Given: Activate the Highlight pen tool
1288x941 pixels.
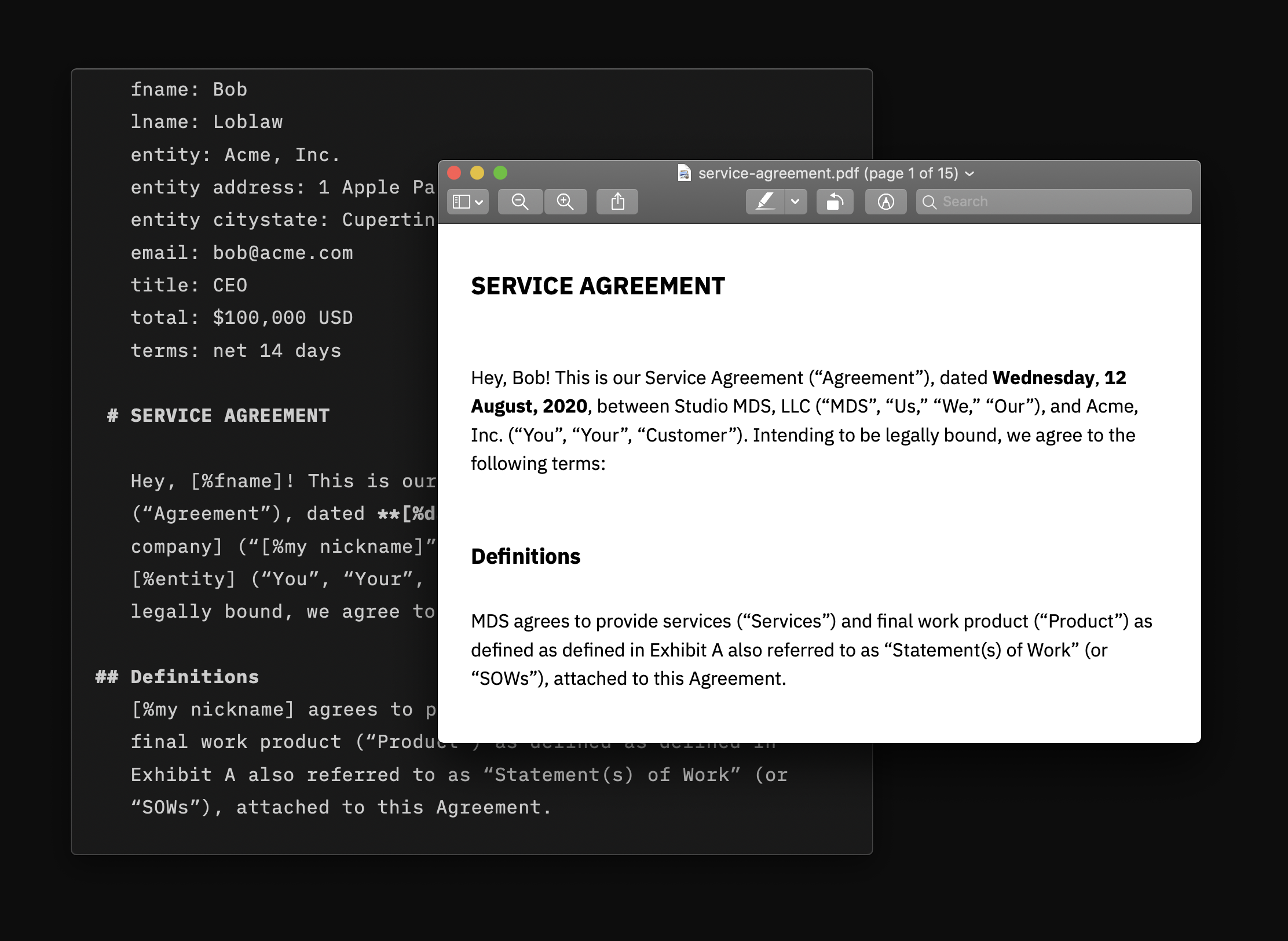Looking at the screenshot, I should click(765, 202).
